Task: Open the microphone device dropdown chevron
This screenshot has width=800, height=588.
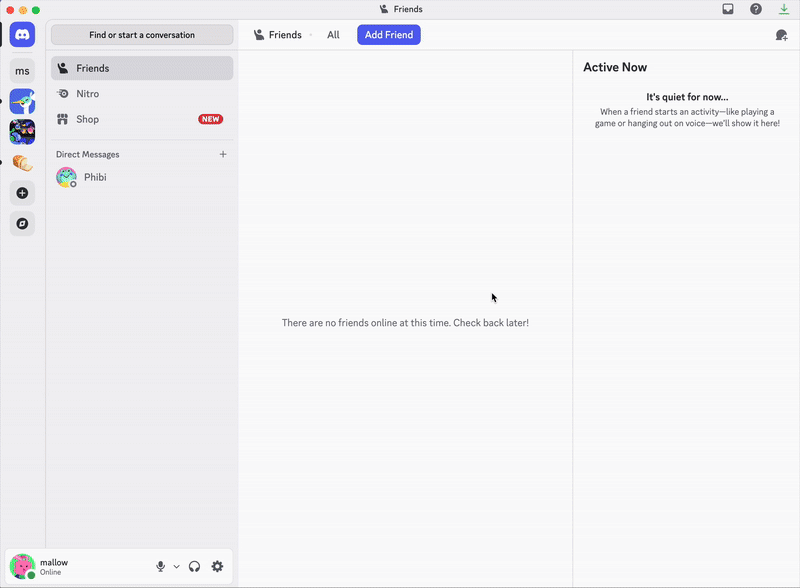Action: pyautogui.click(x=176, y=566)
